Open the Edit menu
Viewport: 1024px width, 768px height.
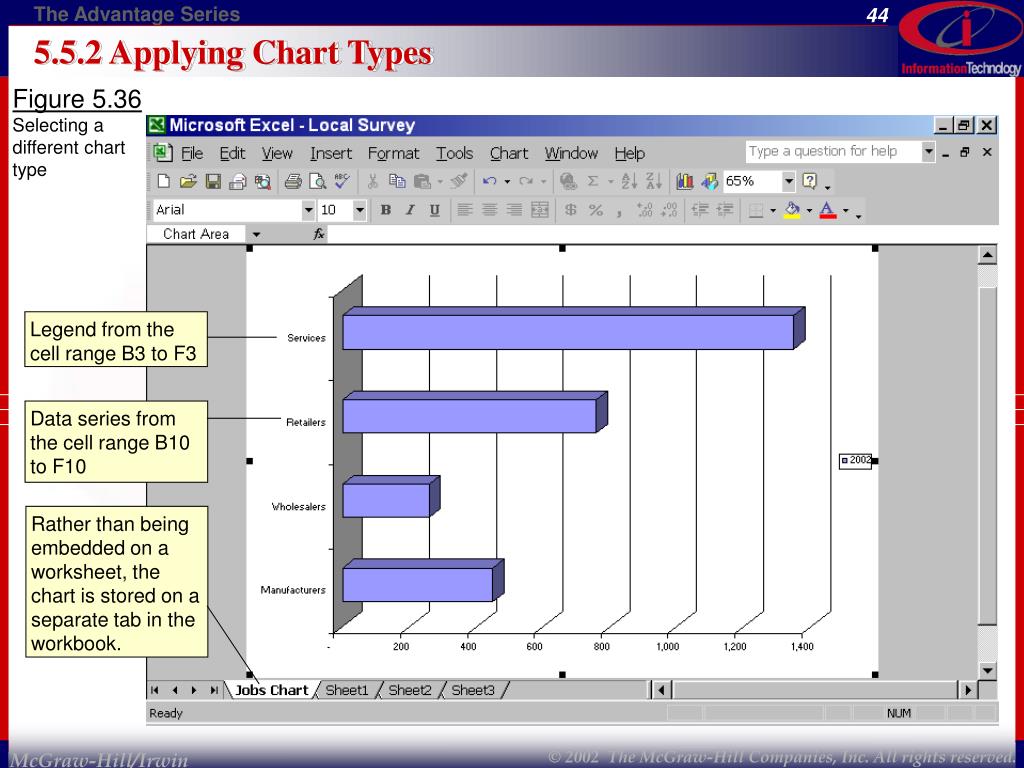pos(232,153)
